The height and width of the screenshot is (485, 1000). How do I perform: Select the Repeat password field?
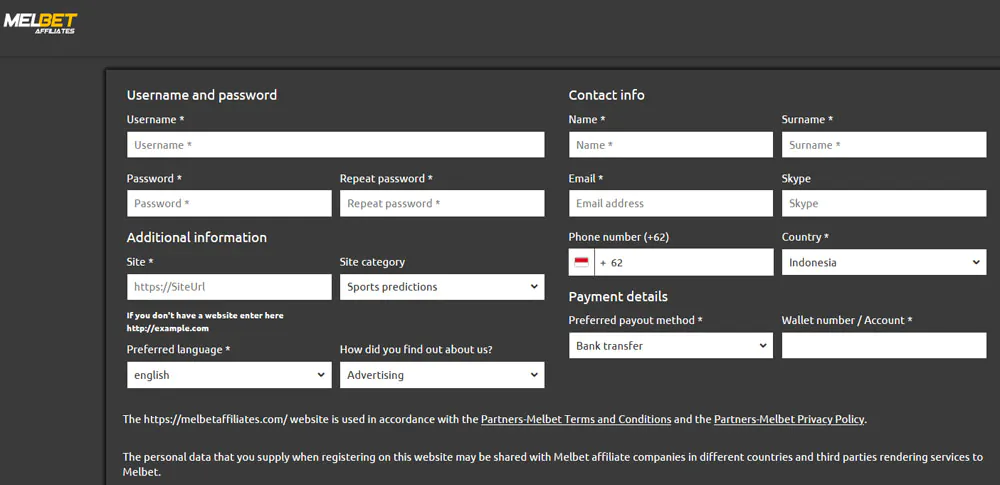(442, 204)
